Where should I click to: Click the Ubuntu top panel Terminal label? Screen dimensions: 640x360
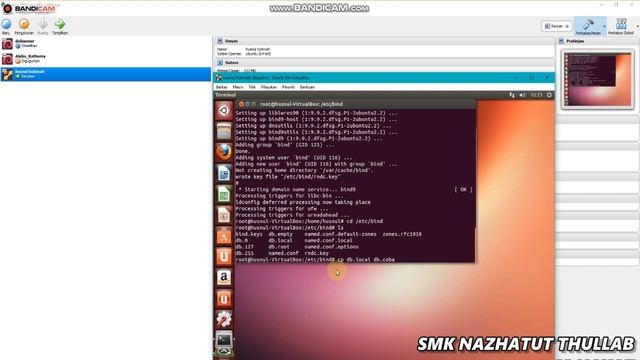[226, 95]
